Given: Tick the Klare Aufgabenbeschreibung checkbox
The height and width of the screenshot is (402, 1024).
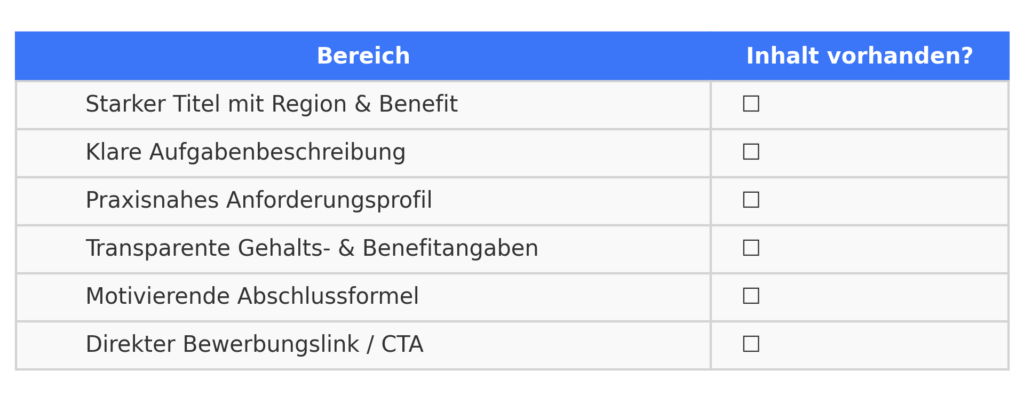Looking at the screenshot, I should [751, 152].
